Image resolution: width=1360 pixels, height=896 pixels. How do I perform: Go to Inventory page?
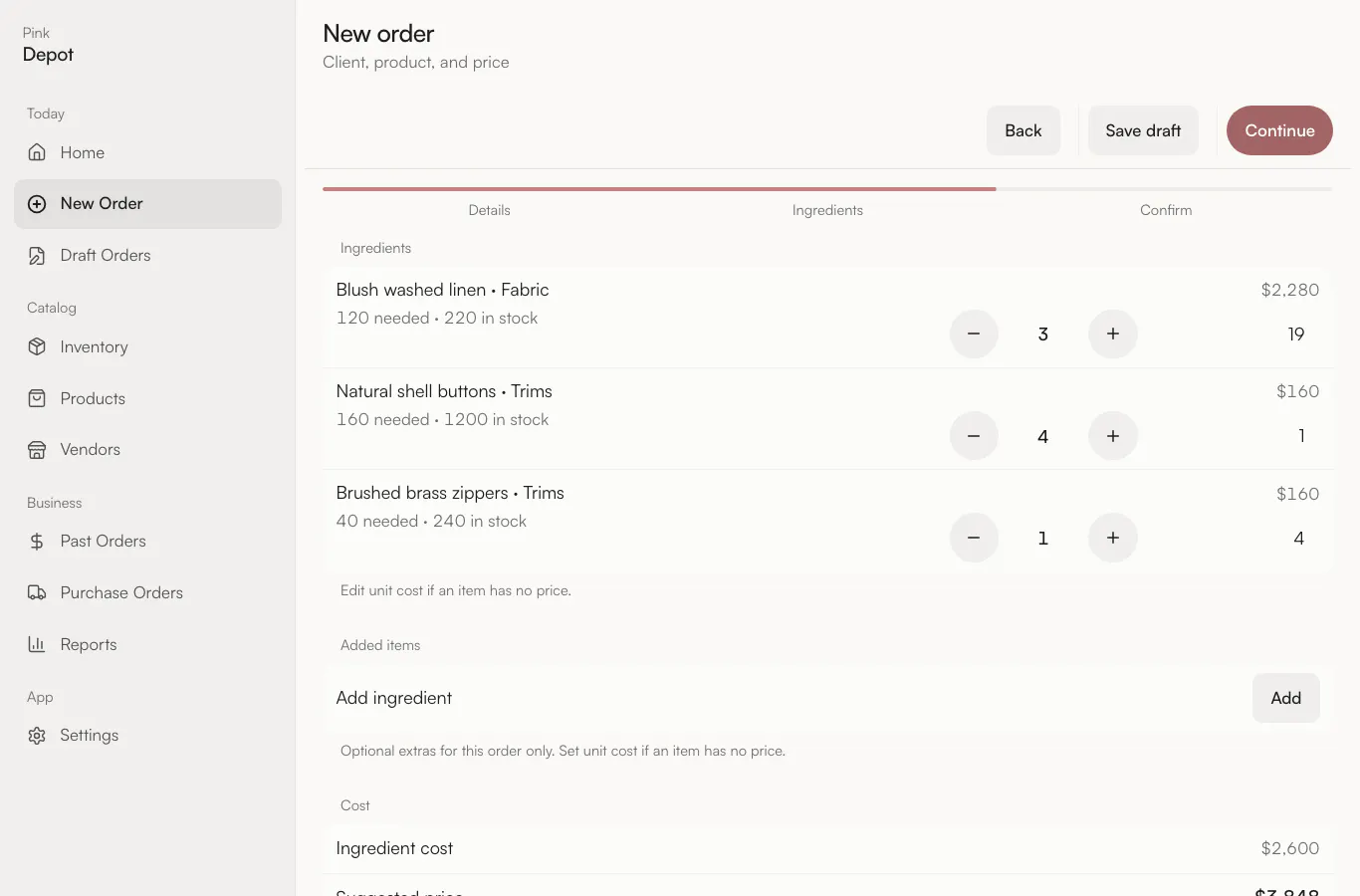pos(147,346)
